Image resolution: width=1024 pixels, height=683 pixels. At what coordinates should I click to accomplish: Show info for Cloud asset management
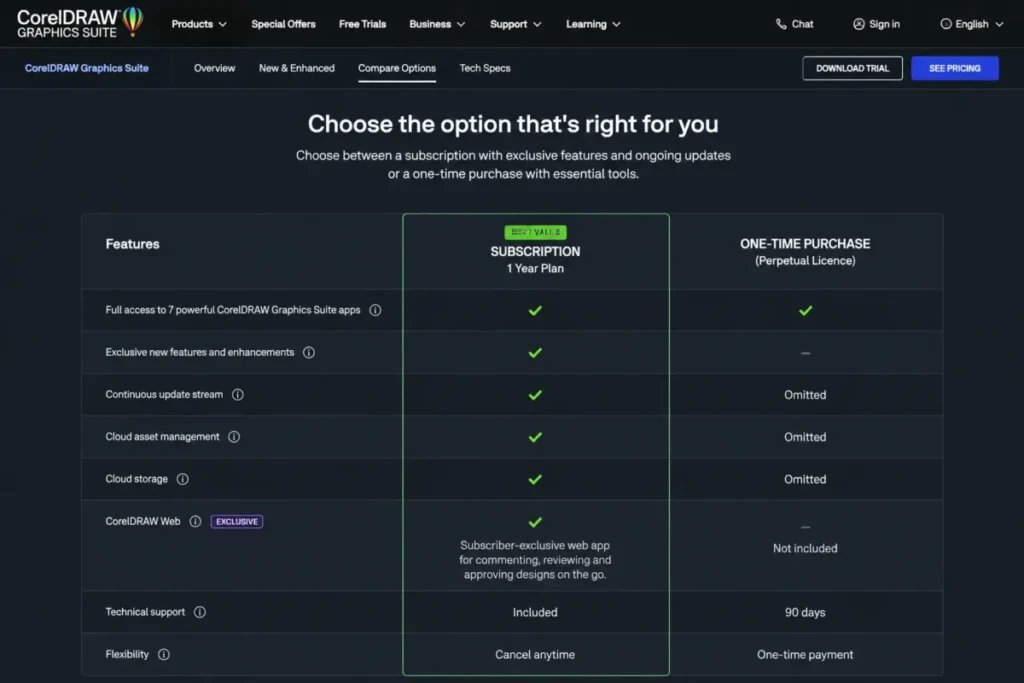click(234, 437)
